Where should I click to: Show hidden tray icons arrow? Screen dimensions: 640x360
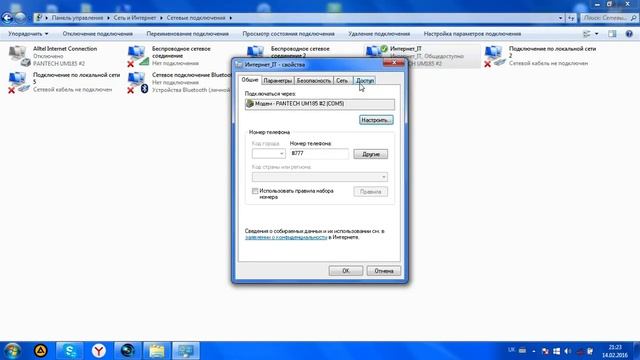(533, 351)
